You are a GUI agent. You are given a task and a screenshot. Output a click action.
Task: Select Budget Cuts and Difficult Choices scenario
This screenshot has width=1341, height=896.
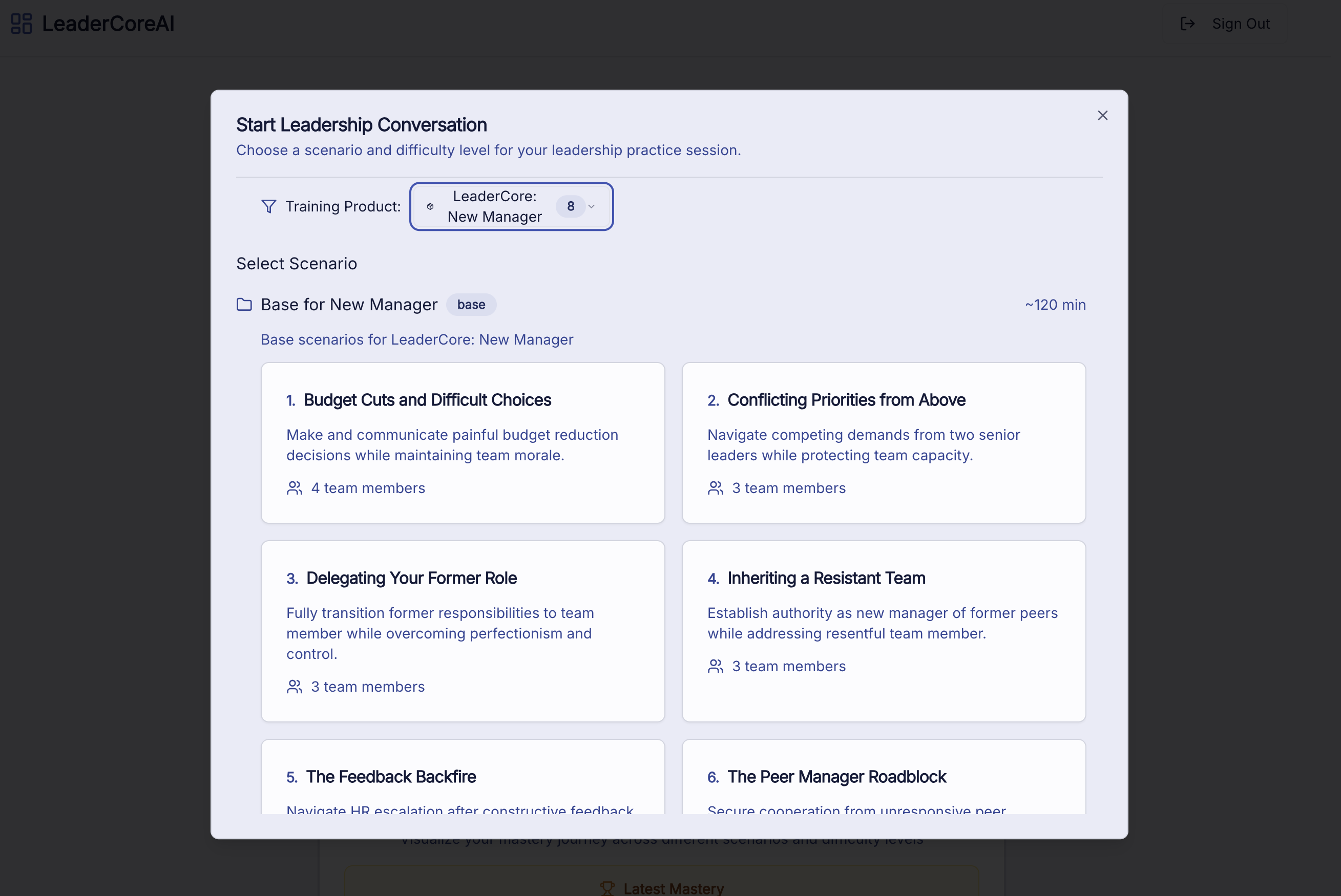(x=463, y=442)
